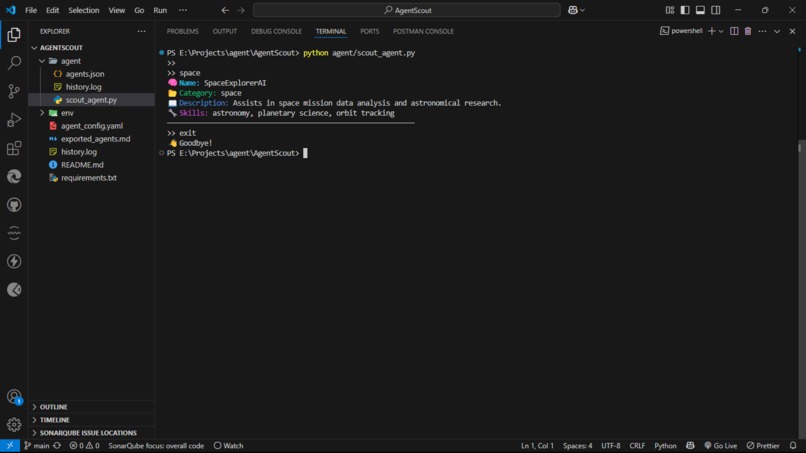Open the lightning bolt view in activity bar

(14, 261)
